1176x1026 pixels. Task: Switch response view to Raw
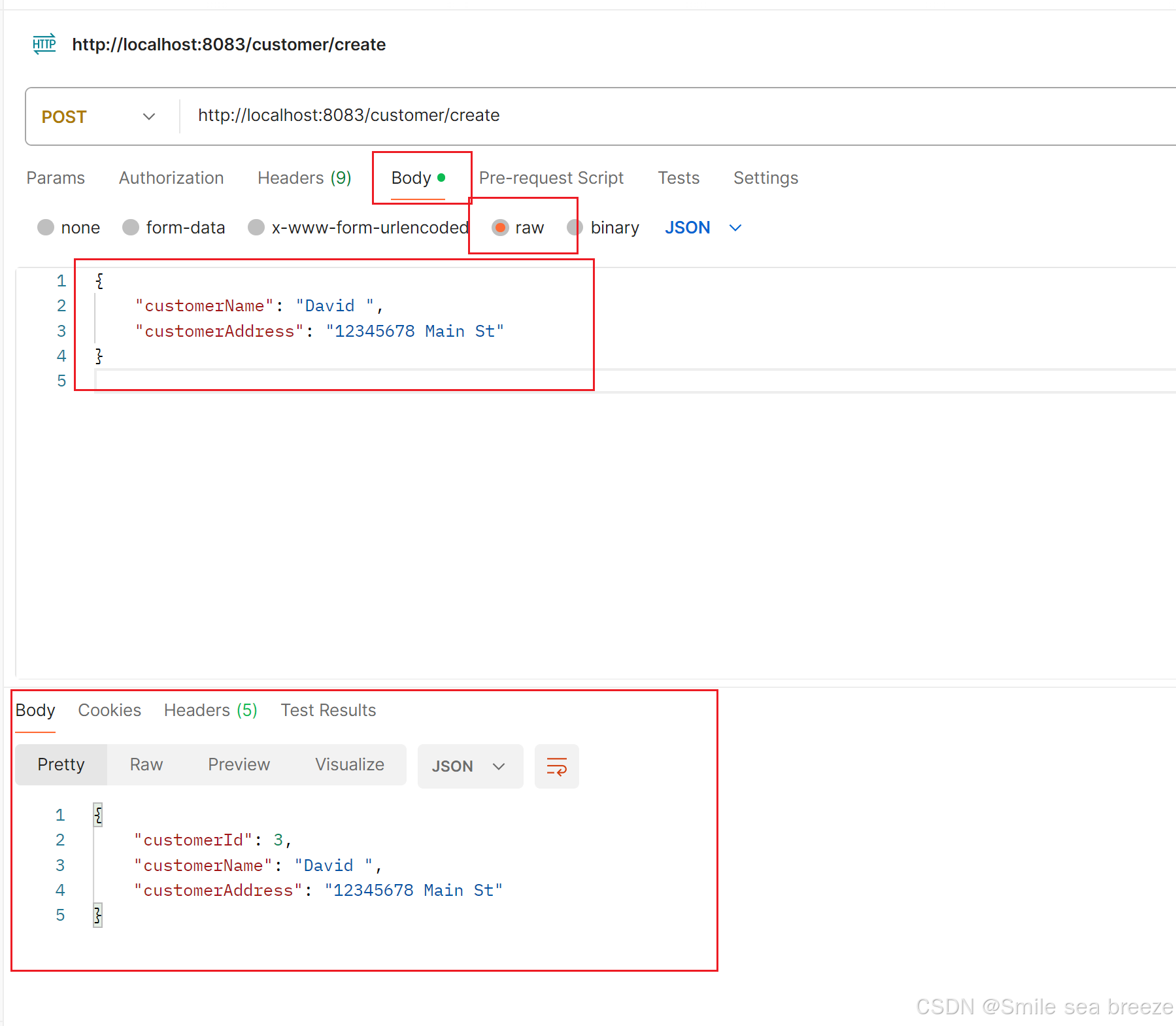pos(146,764)
